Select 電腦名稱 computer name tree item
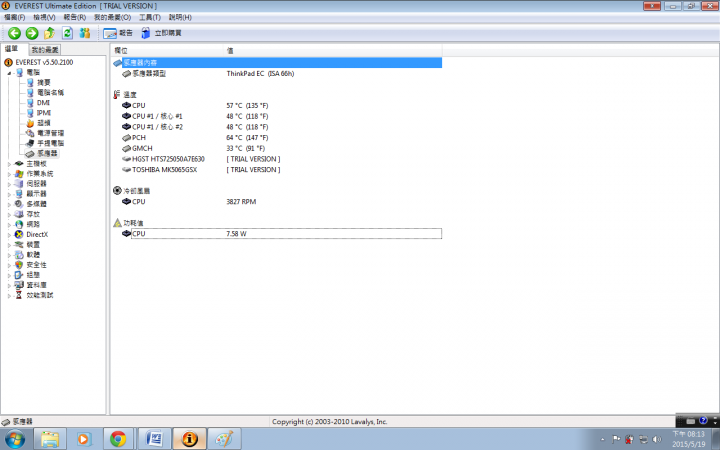 51,93
